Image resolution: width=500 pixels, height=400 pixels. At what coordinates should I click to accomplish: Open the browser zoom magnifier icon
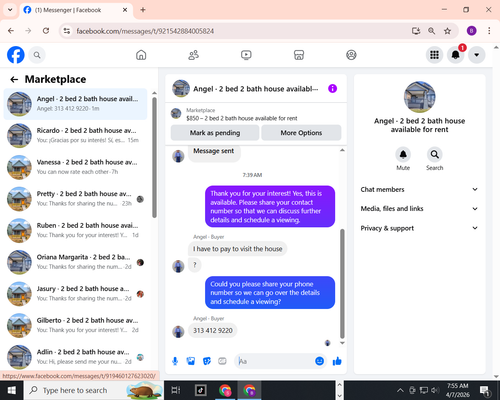431,31
